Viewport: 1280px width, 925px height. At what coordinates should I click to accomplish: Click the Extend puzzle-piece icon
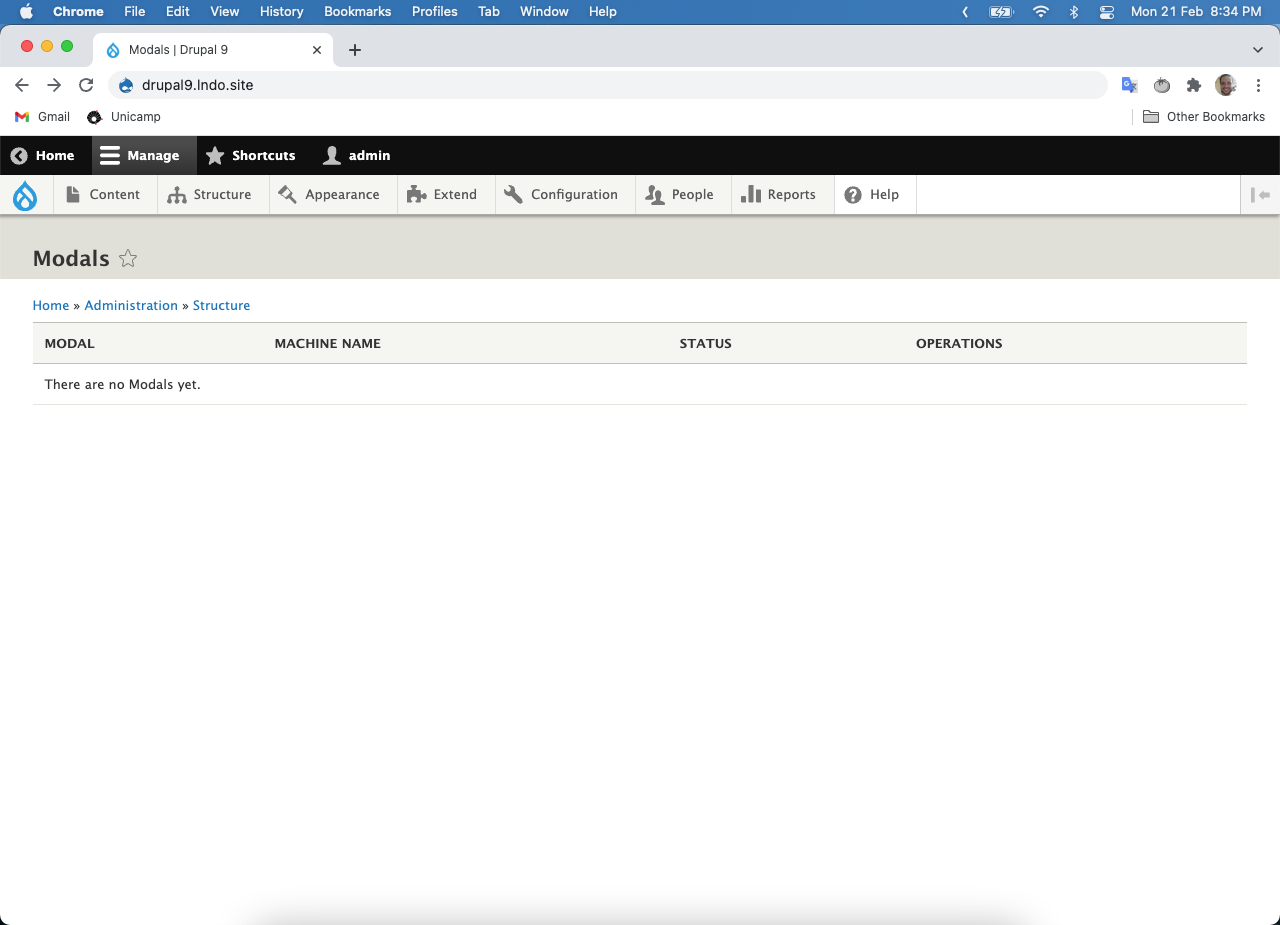pos(415,194)
